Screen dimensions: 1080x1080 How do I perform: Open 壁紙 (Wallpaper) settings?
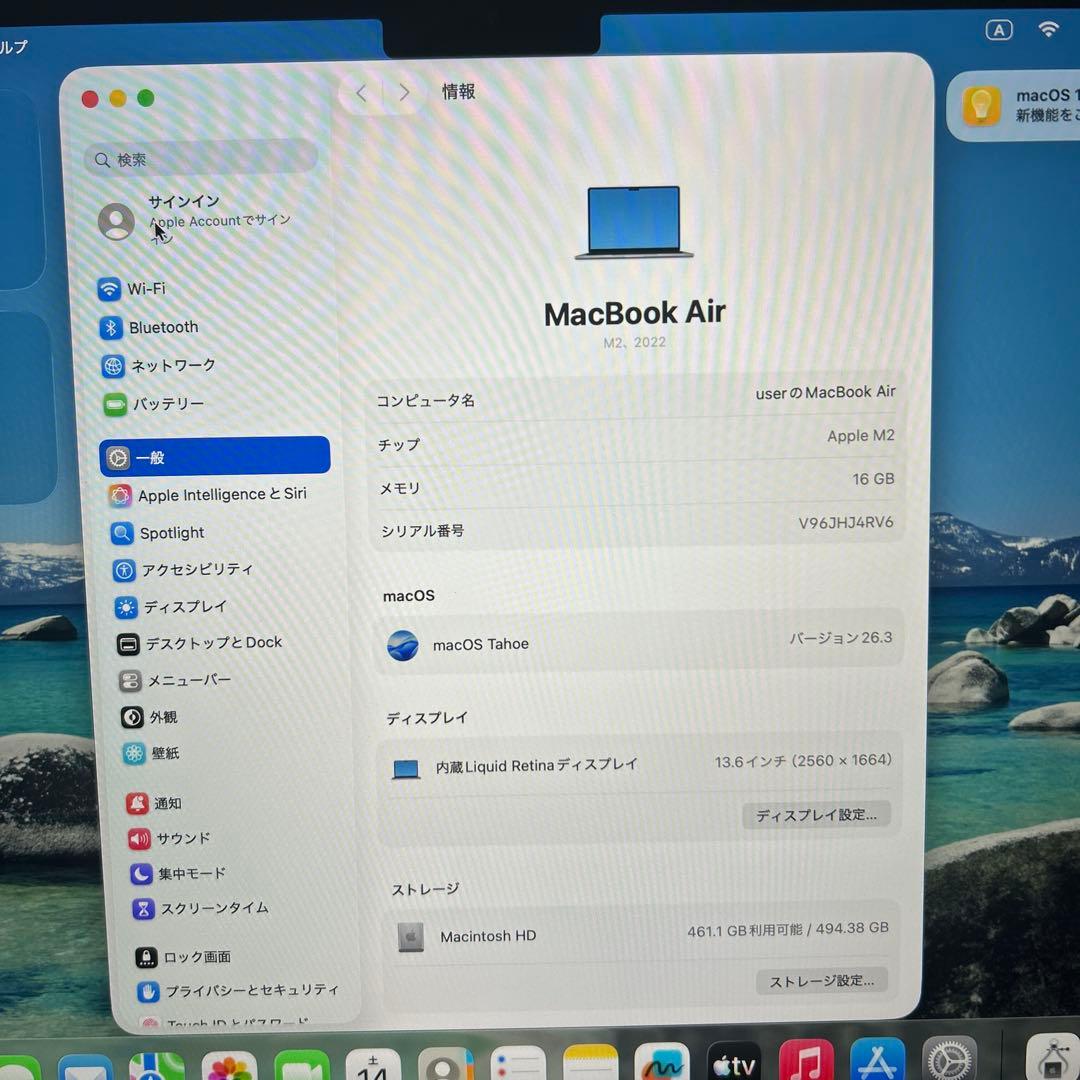point(165,754)
